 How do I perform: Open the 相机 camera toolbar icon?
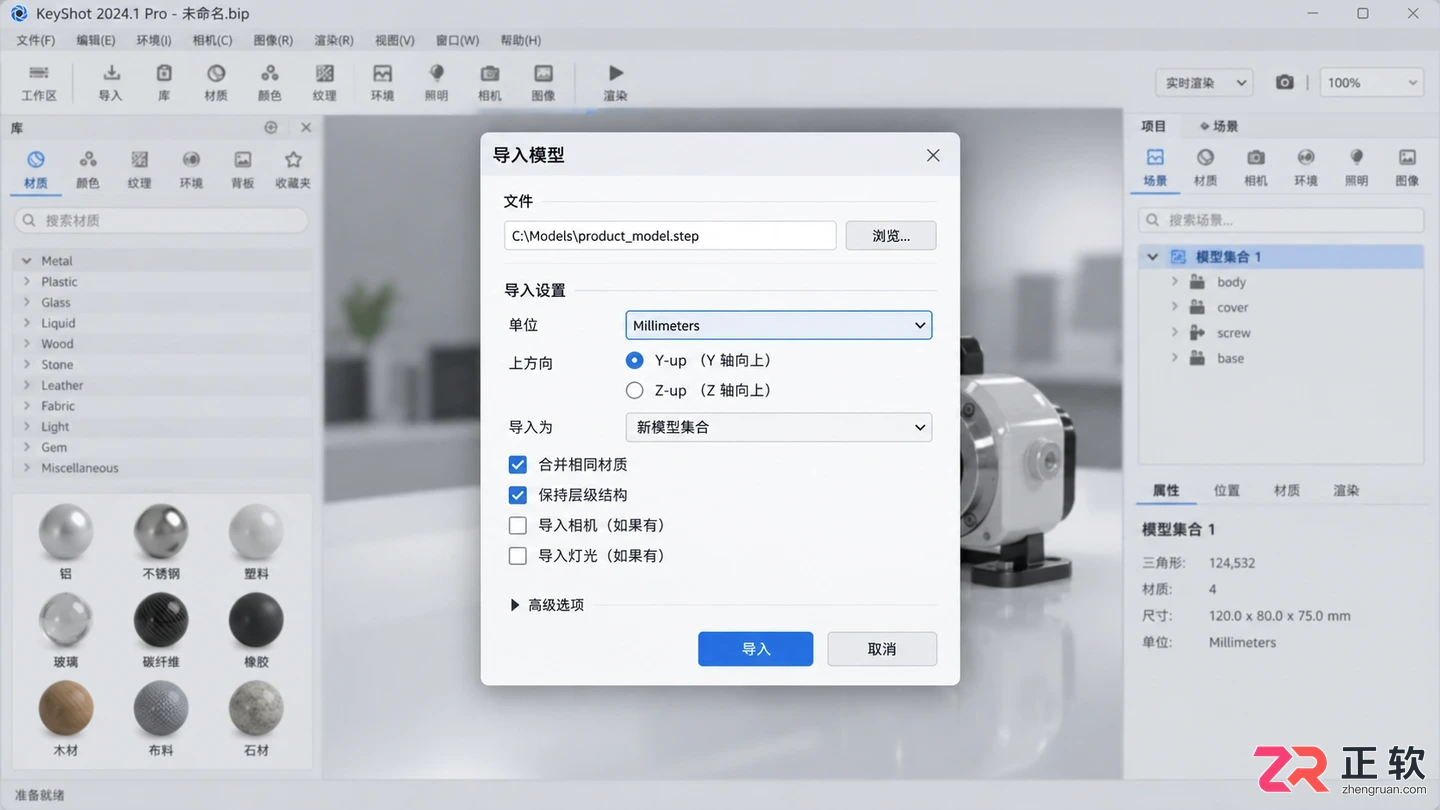tap(490, 74)
